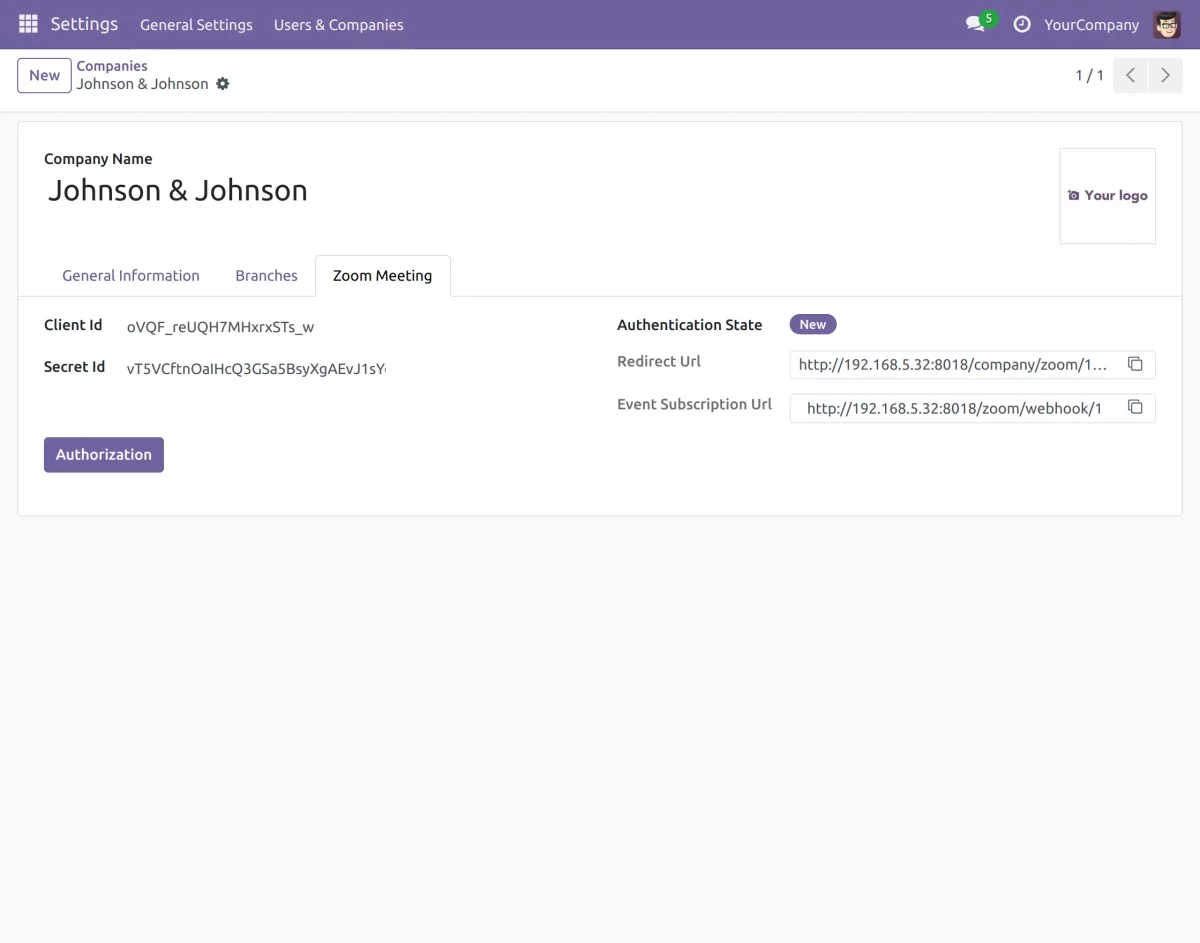Open the record actions gear icon
The image size is (1200, 943).
(x=223, y=84)
